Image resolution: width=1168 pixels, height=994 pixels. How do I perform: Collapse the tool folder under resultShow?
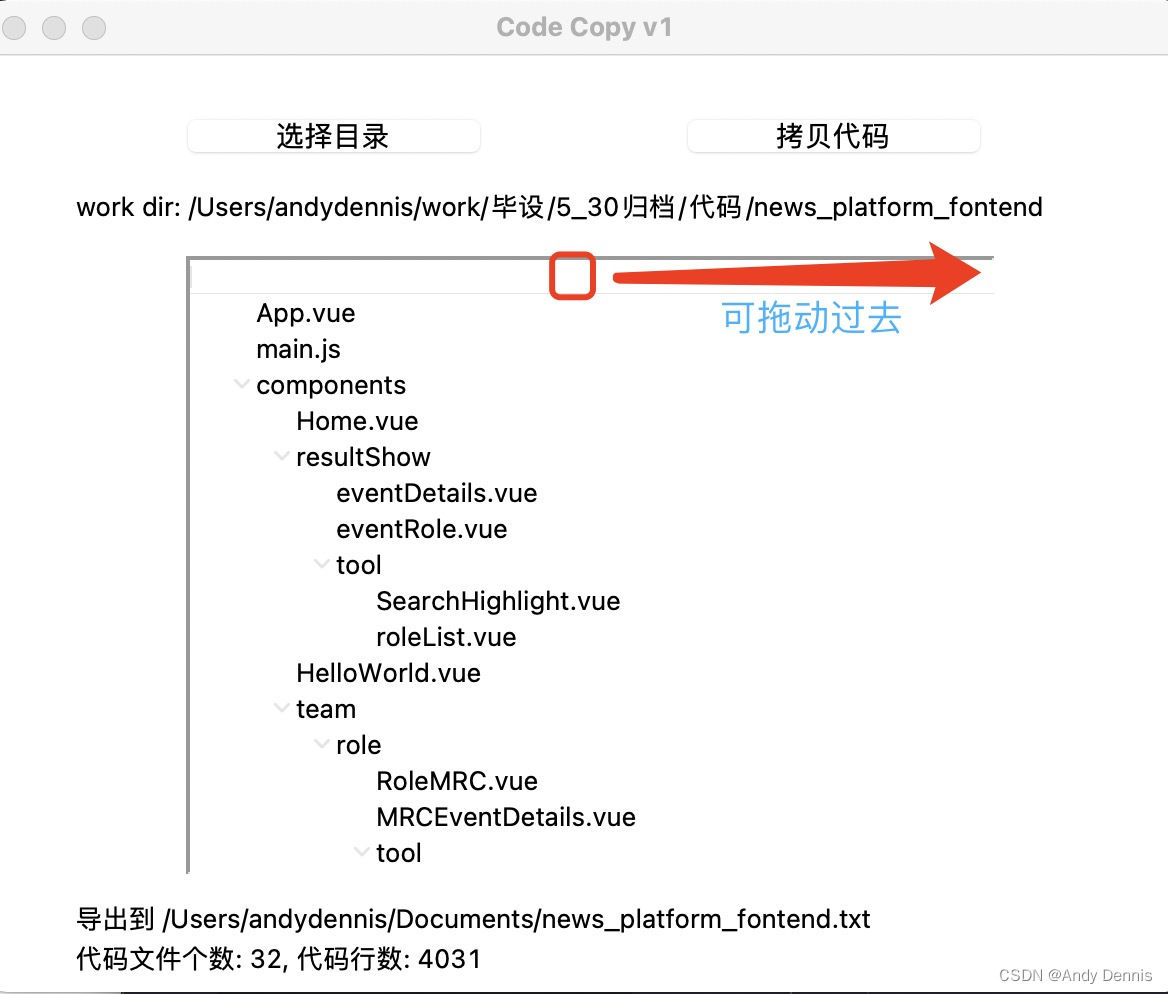tap(321, 564)
